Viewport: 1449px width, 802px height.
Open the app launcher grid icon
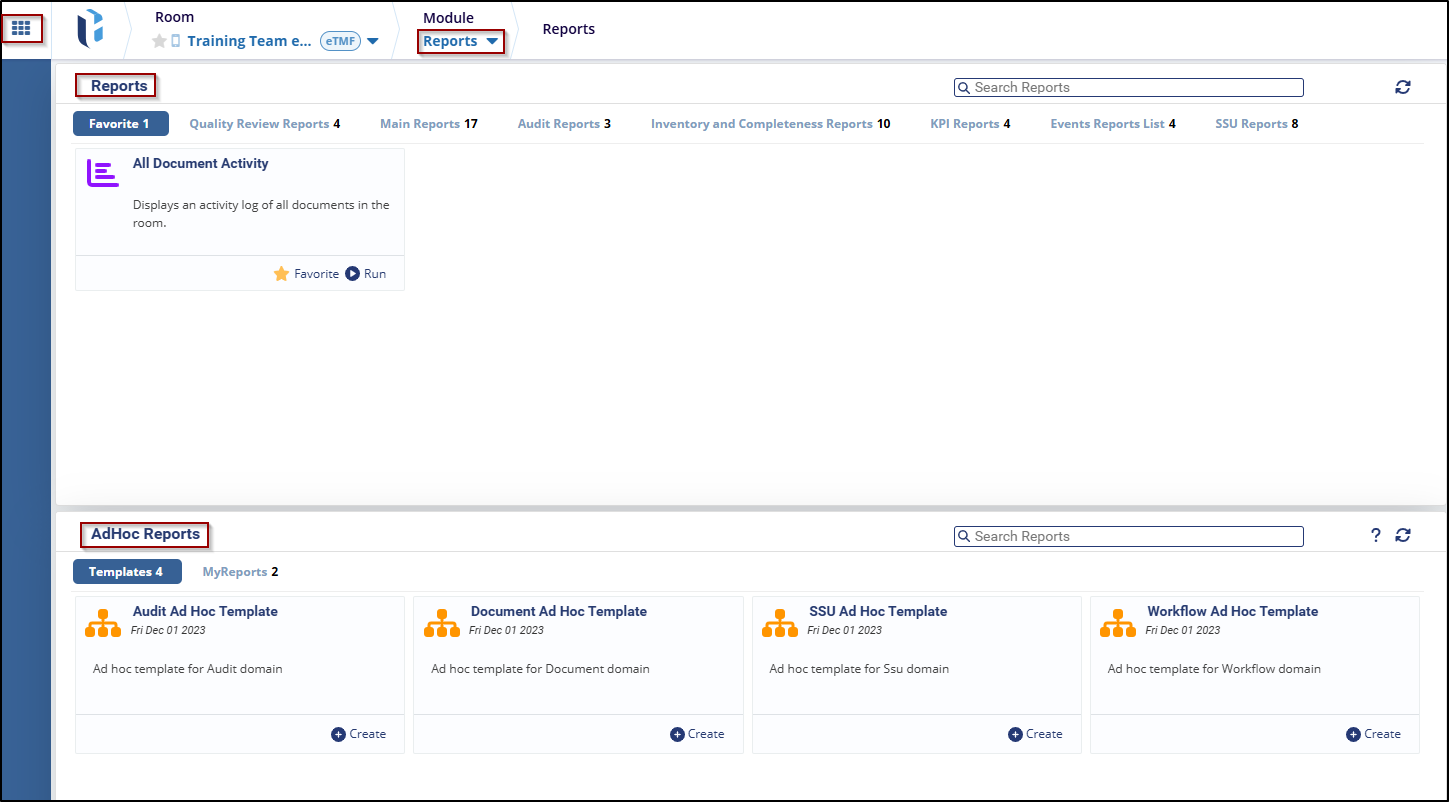point(21,29)
